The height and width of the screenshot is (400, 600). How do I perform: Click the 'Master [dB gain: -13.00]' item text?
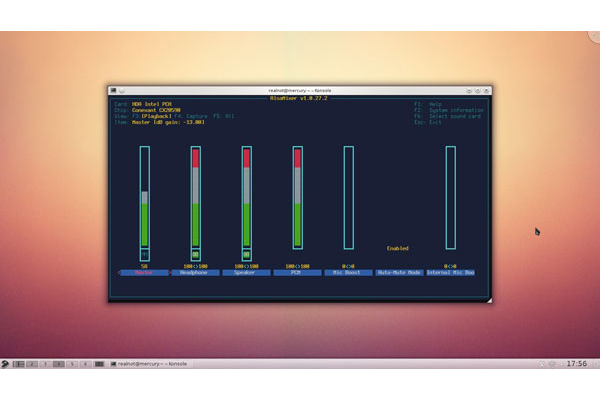click(x=168, y=122)
